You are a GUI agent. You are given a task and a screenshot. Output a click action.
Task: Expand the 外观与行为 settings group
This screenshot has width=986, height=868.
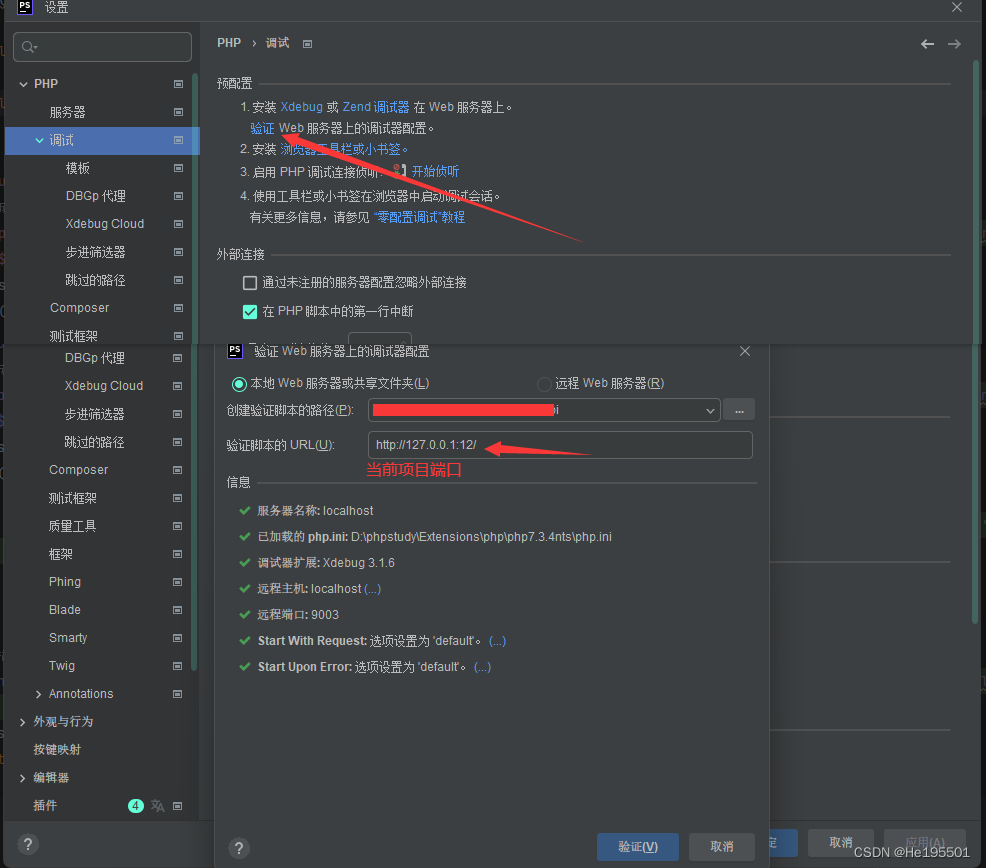click(23, 722)
